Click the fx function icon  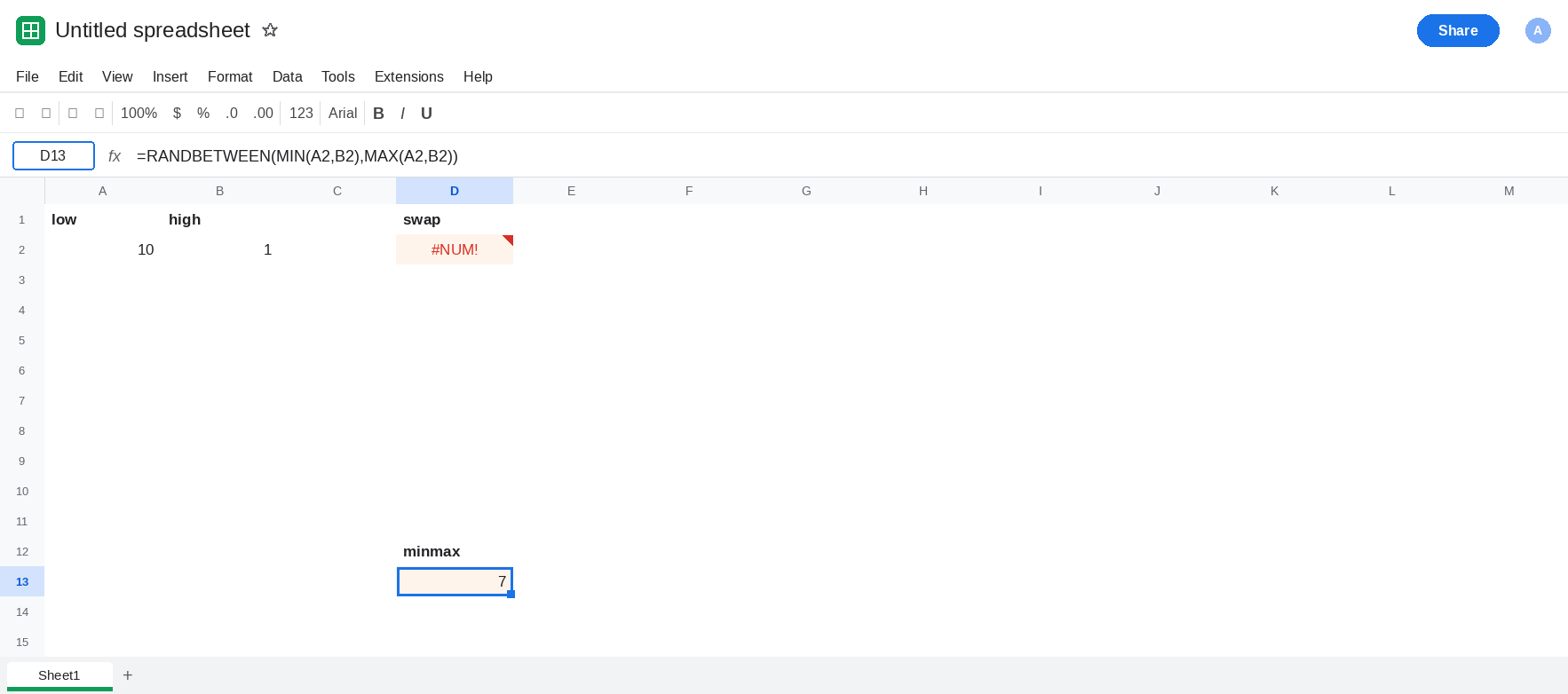[x=115, y=156]
